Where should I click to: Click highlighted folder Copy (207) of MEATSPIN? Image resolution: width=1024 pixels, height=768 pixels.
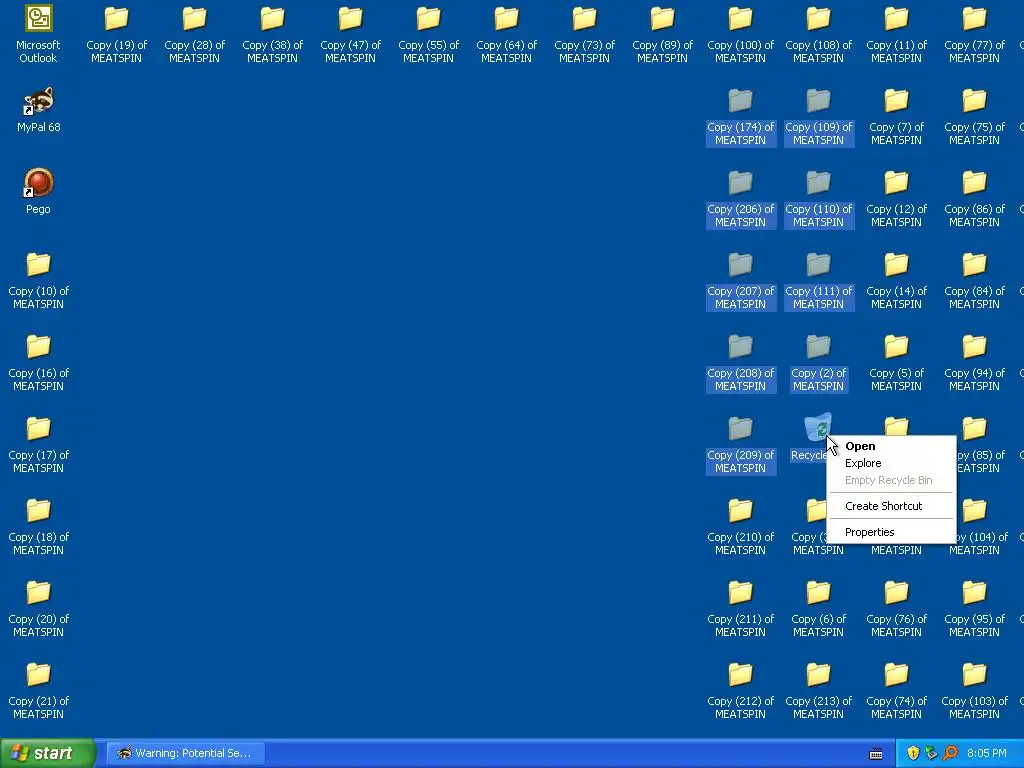tap(740, 280)
